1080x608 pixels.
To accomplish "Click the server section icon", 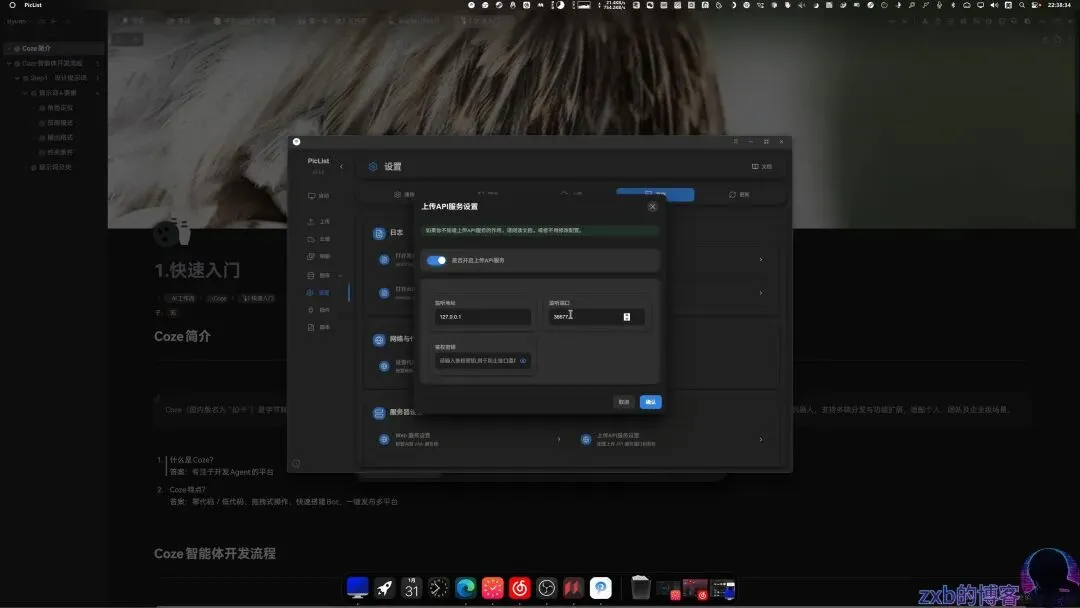I will pos(379,413).
